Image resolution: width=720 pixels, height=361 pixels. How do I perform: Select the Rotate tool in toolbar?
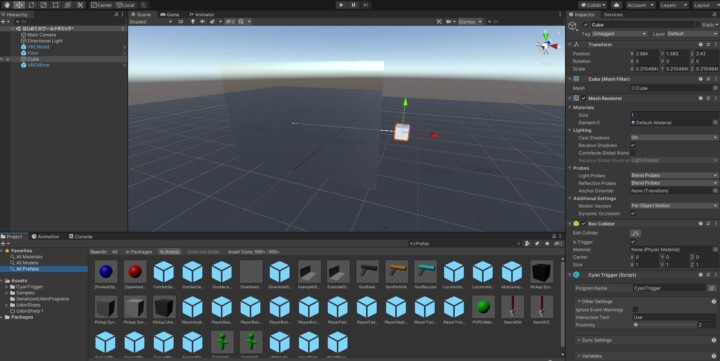[x=31, y=5]
